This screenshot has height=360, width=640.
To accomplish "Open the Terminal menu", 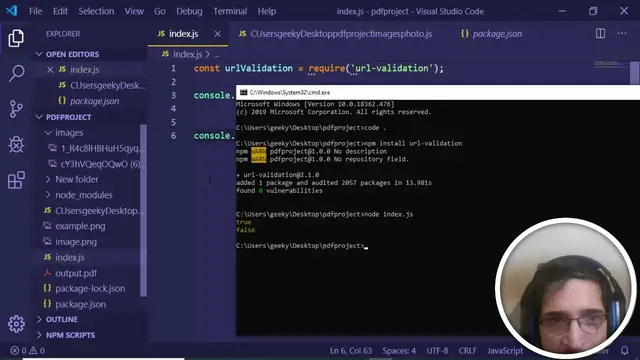I will click(230, 11).
